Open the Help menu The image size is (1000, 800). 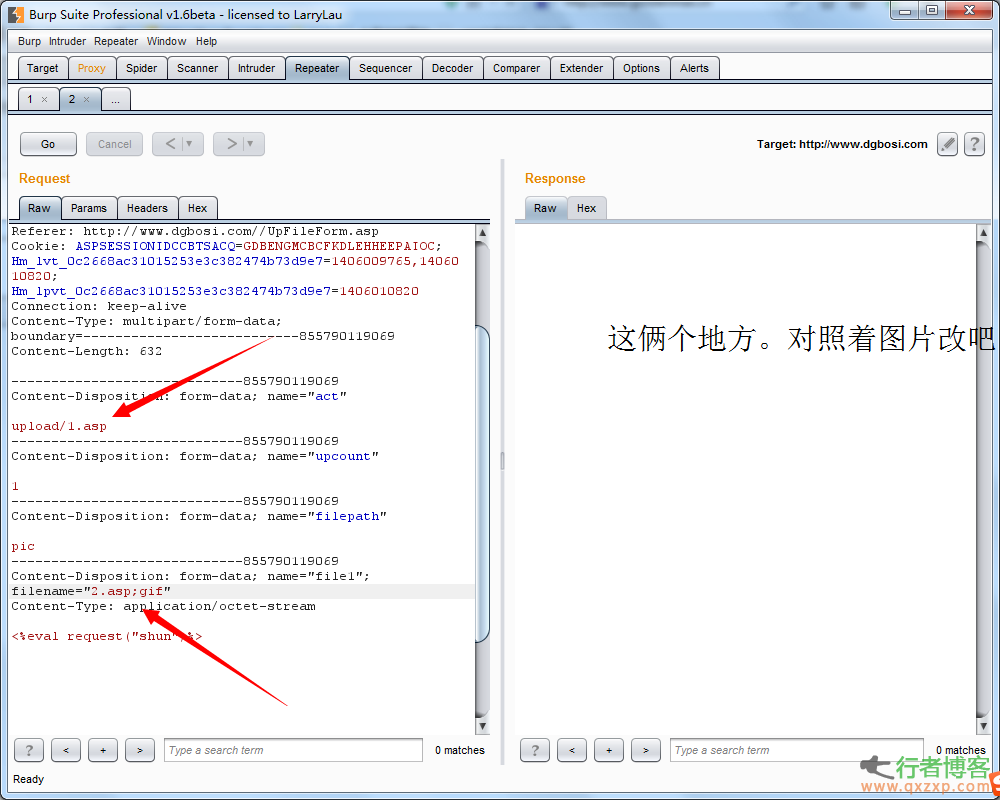(206, 41)
